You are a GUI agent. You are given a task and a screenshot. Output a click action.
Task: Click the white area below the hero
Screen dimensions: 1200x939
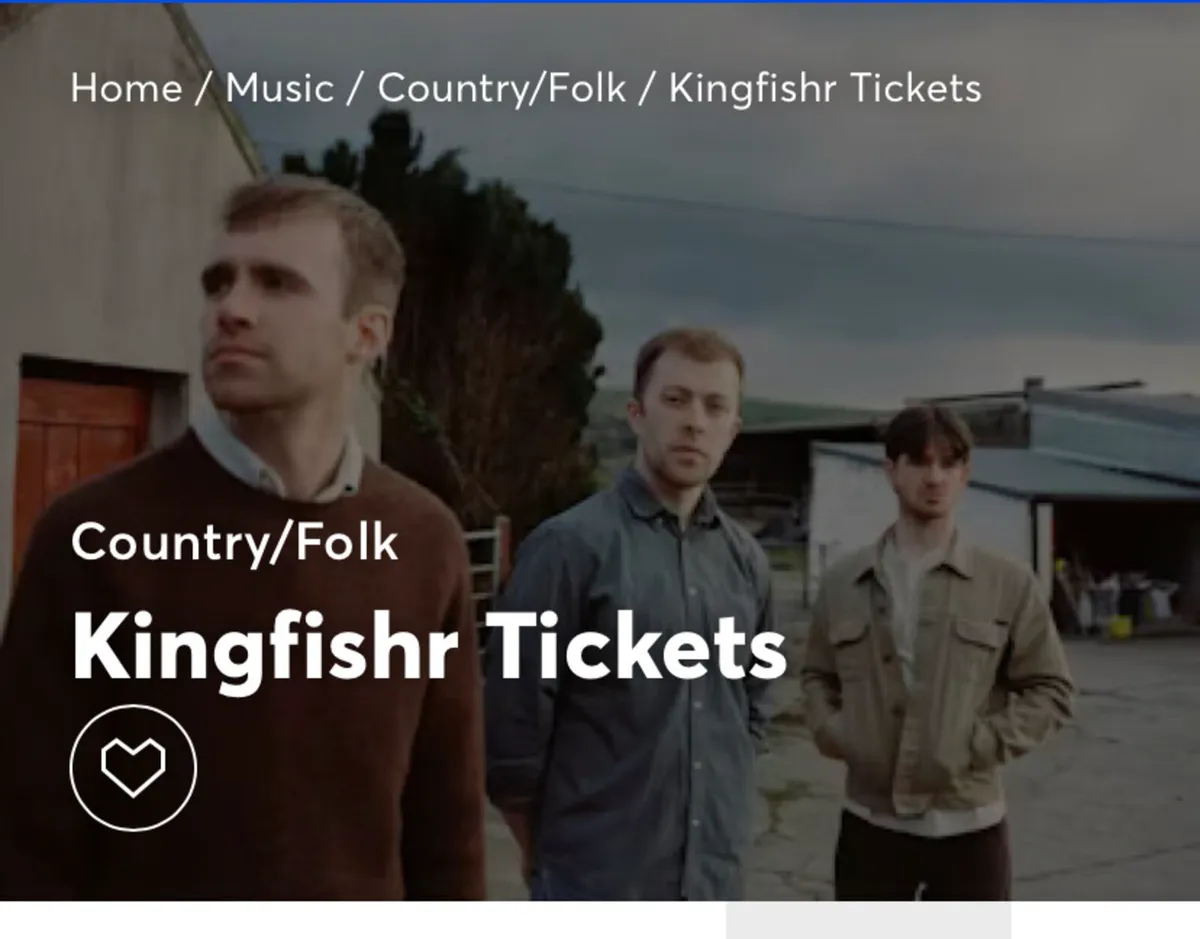click(x=360, y=920)
